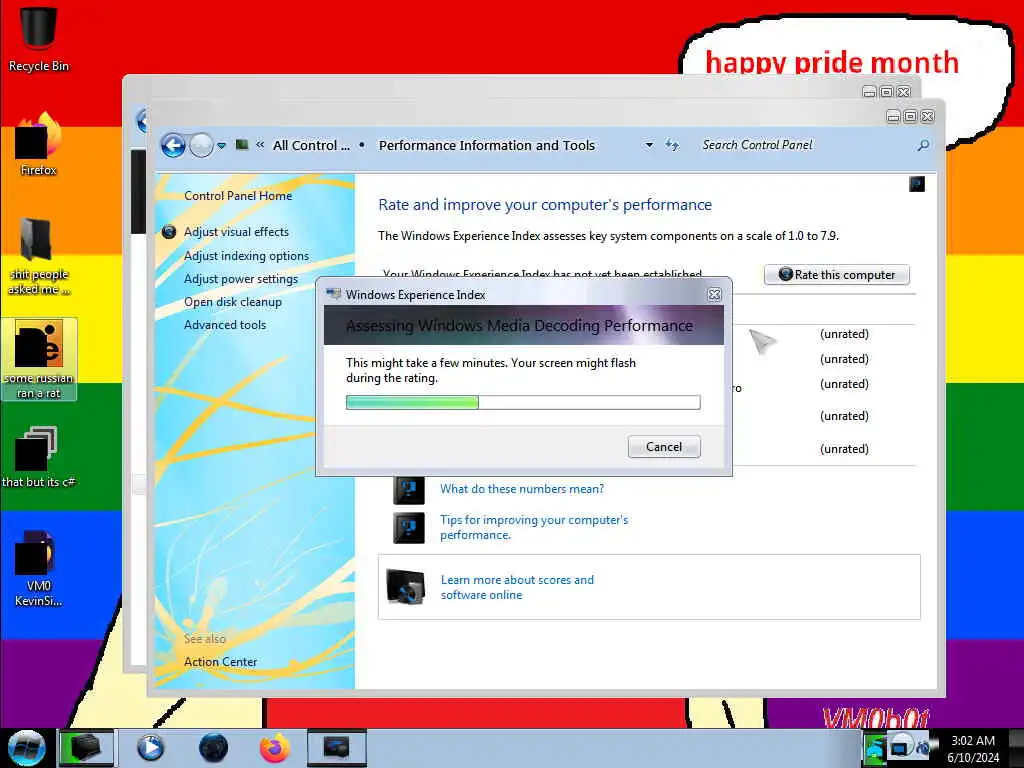Click the shield icon beside Adjust visual effects
Image resolution: width=1024 pixels, height=768 pixels.
[168, 232]
